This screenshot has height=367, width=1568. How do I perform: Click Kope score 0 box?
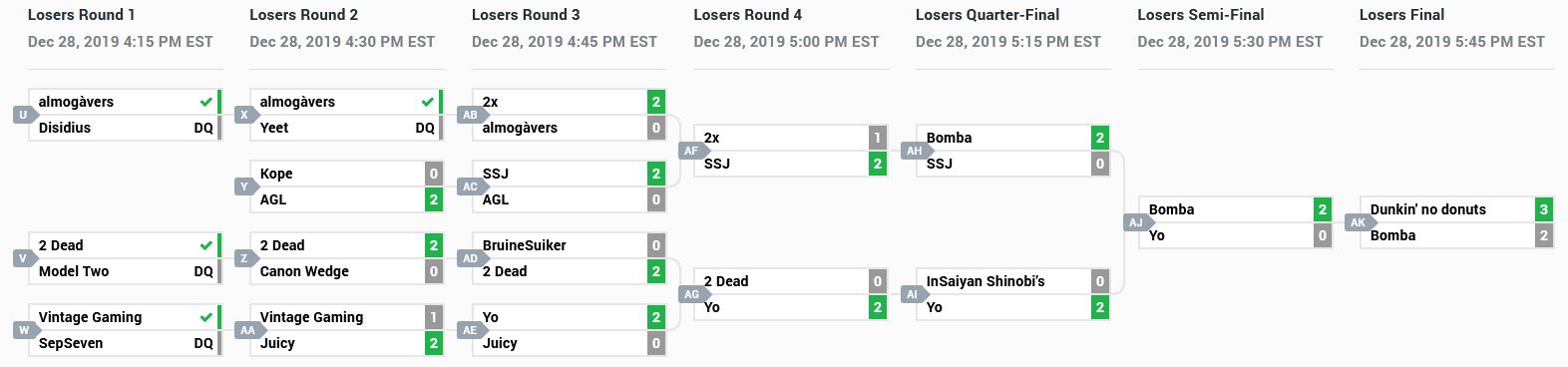tap(434, 174)
